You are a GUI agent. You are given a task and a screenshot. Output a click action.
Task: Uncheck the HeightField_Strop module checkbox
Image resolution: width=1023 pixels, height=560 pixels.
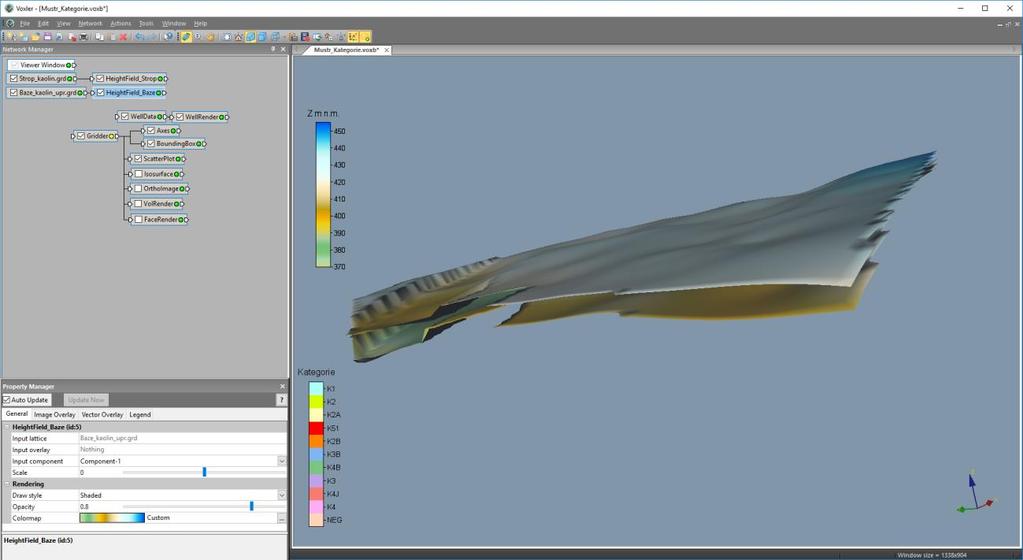click(100, 78)
